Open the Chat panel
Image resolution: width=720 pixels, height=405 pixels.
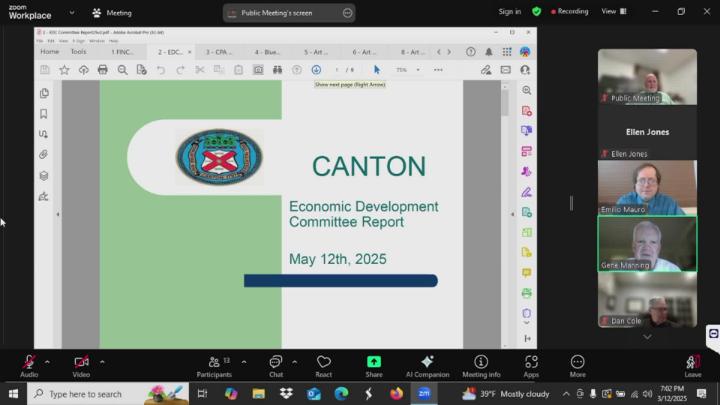click(x=276, y=366)
